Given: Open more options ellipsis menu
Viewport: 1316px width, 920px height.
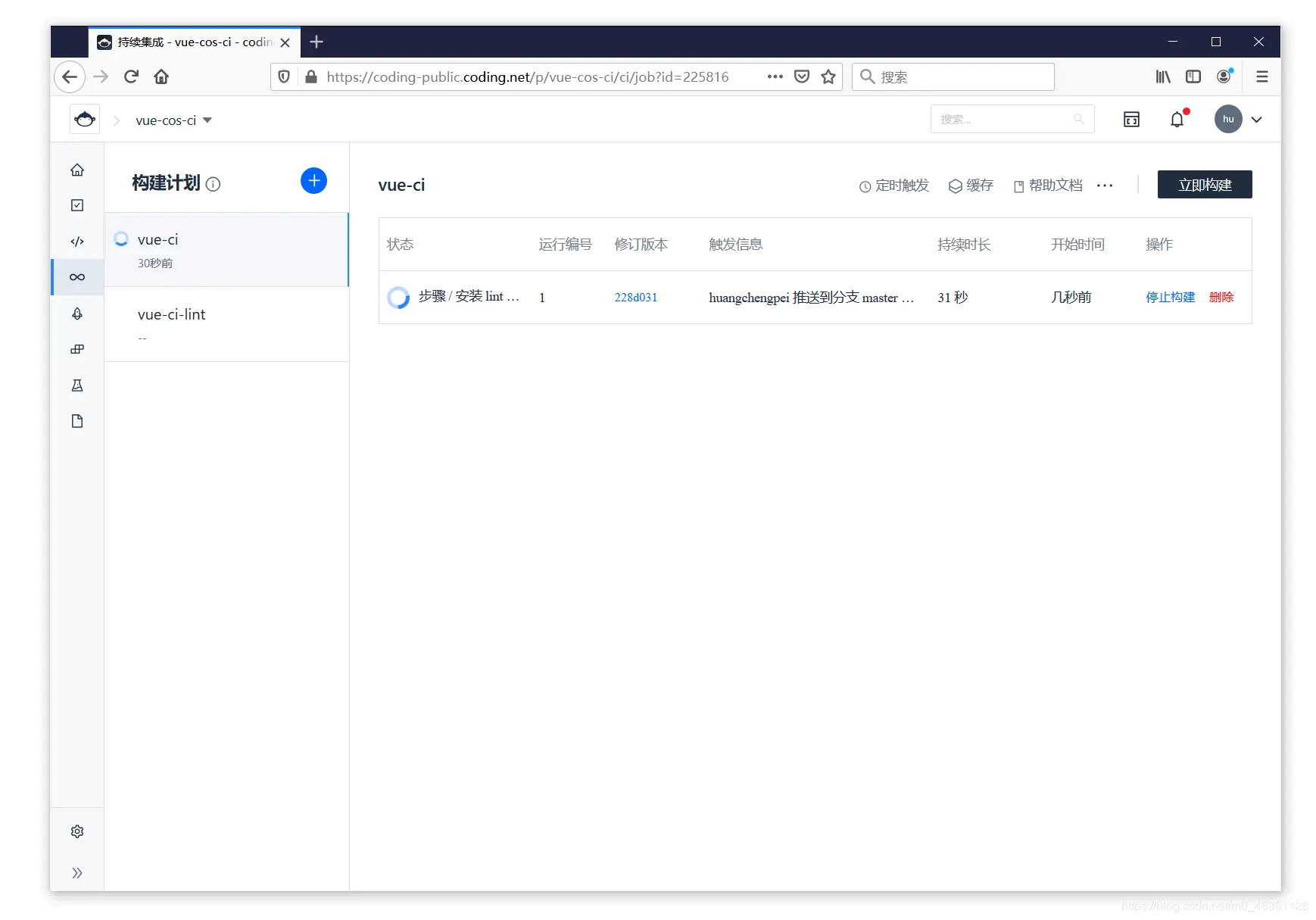Looking at the screenshot, I should 1105,186.
